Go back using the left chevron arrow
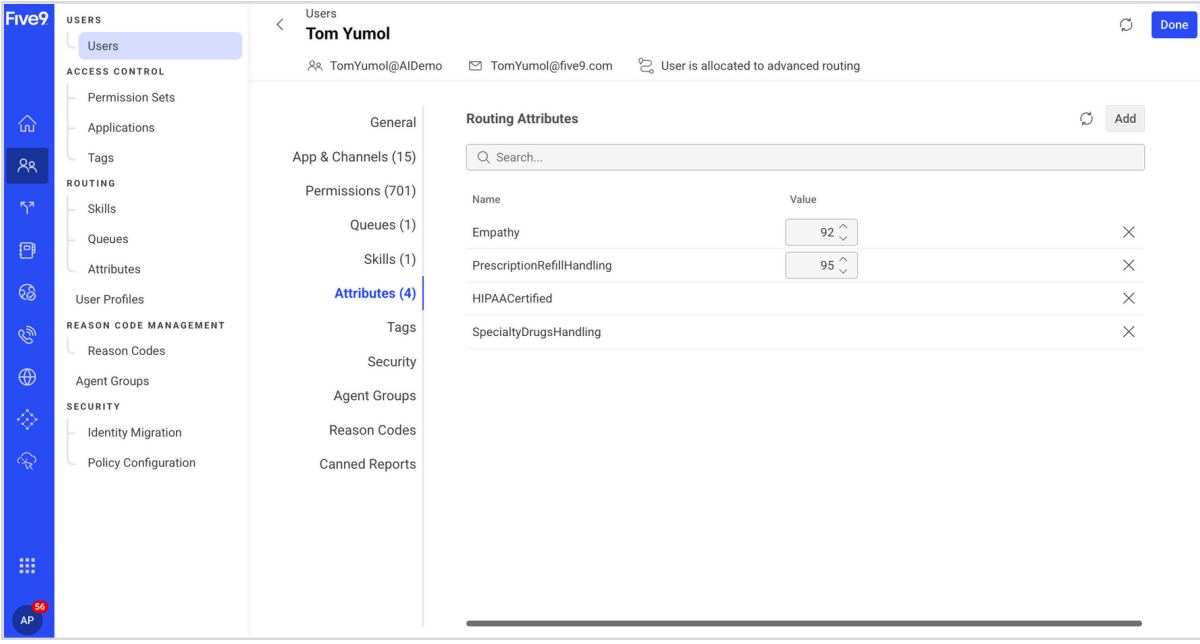1200x644 pixels. (x=280, y=25)
